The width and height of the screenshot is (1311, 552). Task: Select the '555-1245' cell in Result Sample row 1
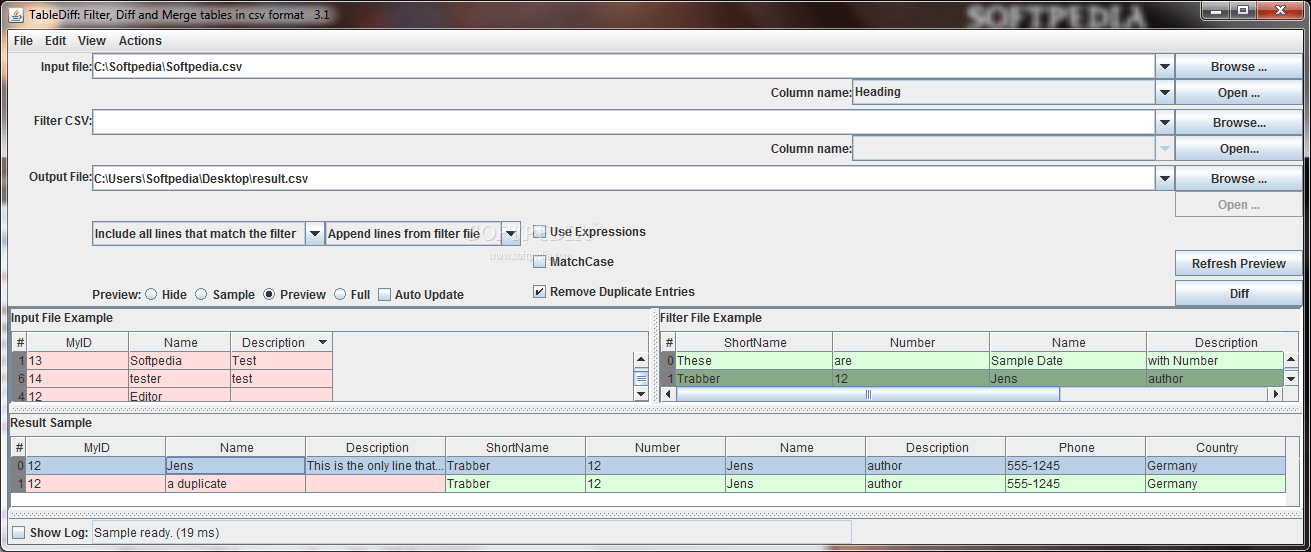pos(1076,484)
